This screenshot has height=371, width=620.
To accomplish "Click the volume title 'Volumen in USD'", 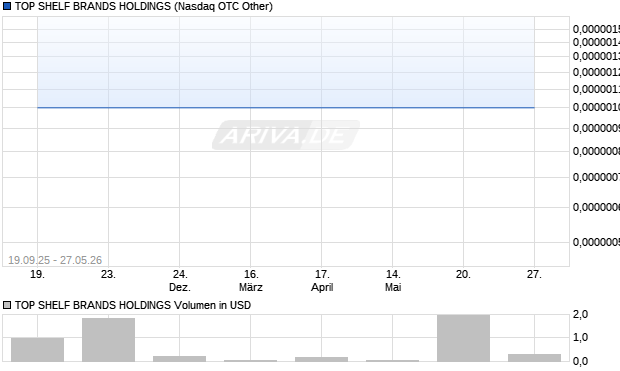I will click(x=212, y=305).
